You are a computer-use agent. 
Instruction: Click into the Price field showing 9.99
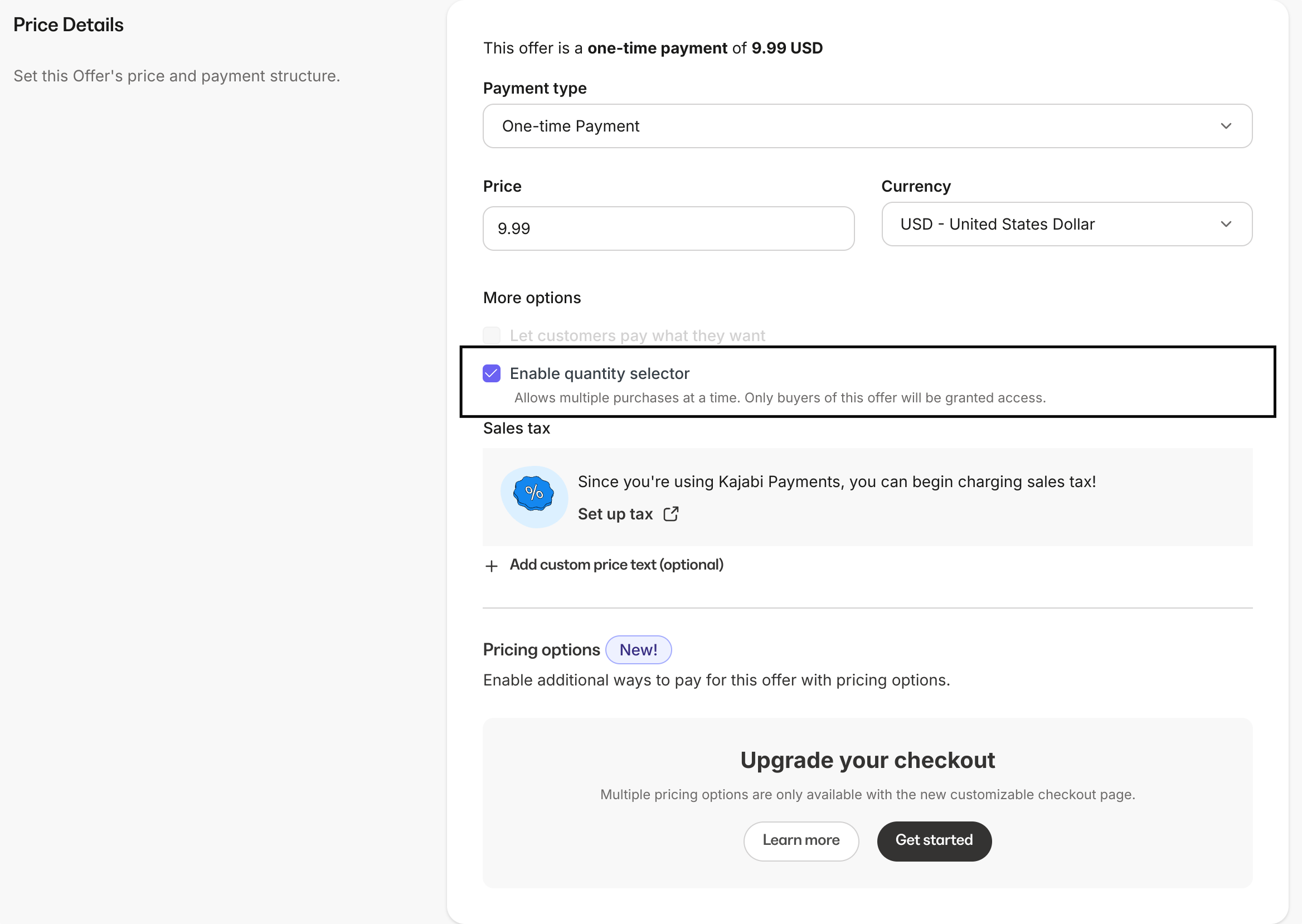tap(668, 228)
